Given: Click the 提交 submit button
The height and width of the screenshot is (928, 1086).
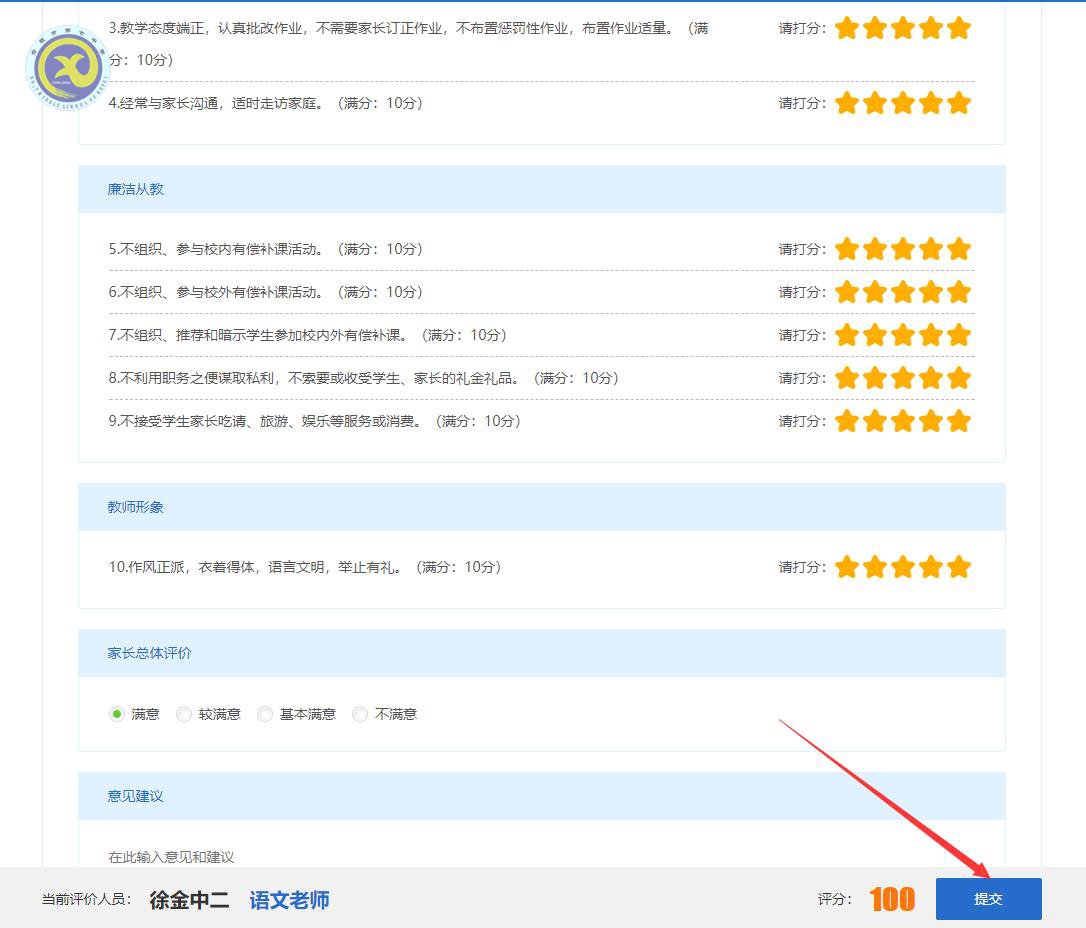Looking at the screenshot, I should 988,898.
